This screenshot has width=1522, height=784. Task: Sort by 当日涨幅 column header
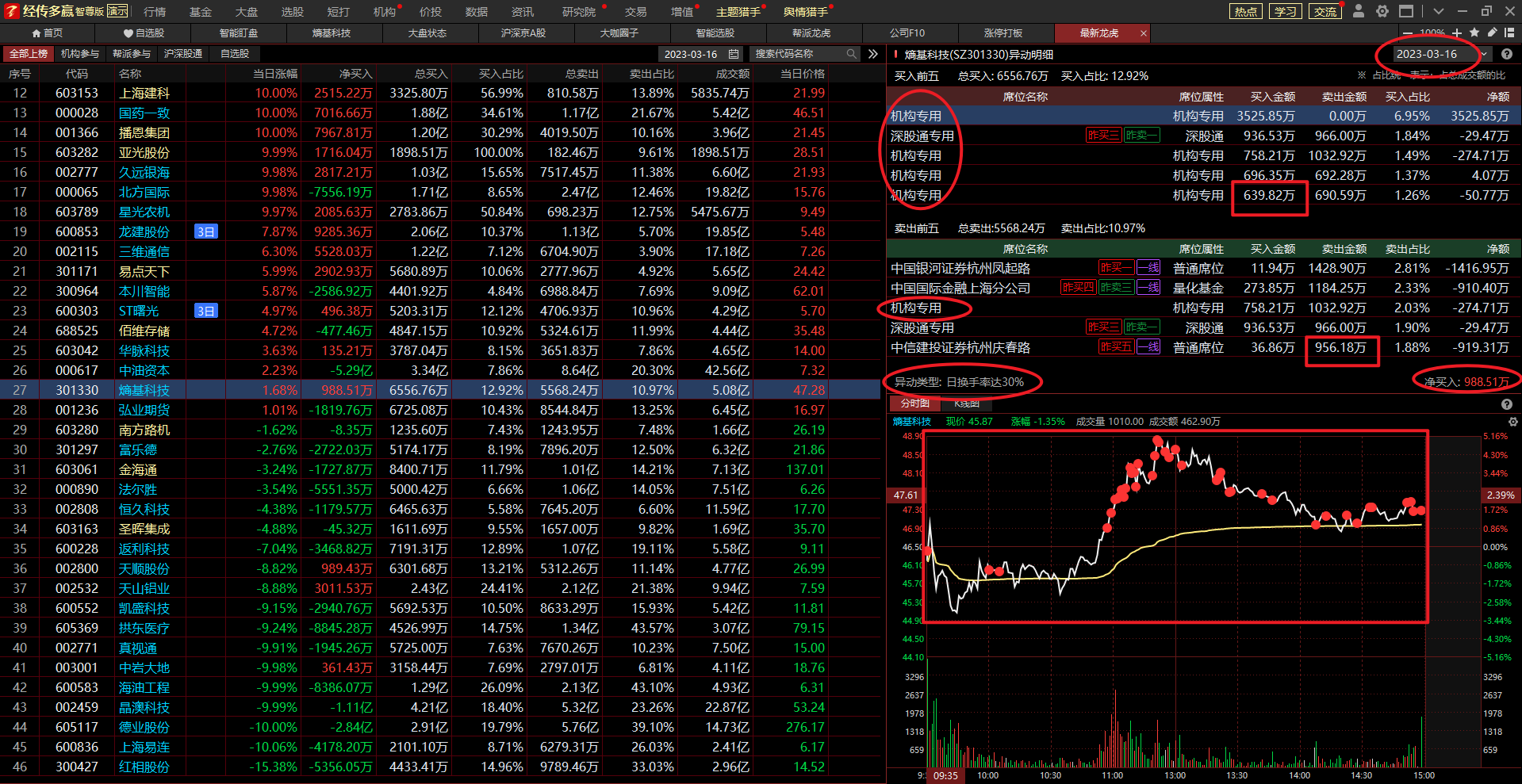(275, 74)
